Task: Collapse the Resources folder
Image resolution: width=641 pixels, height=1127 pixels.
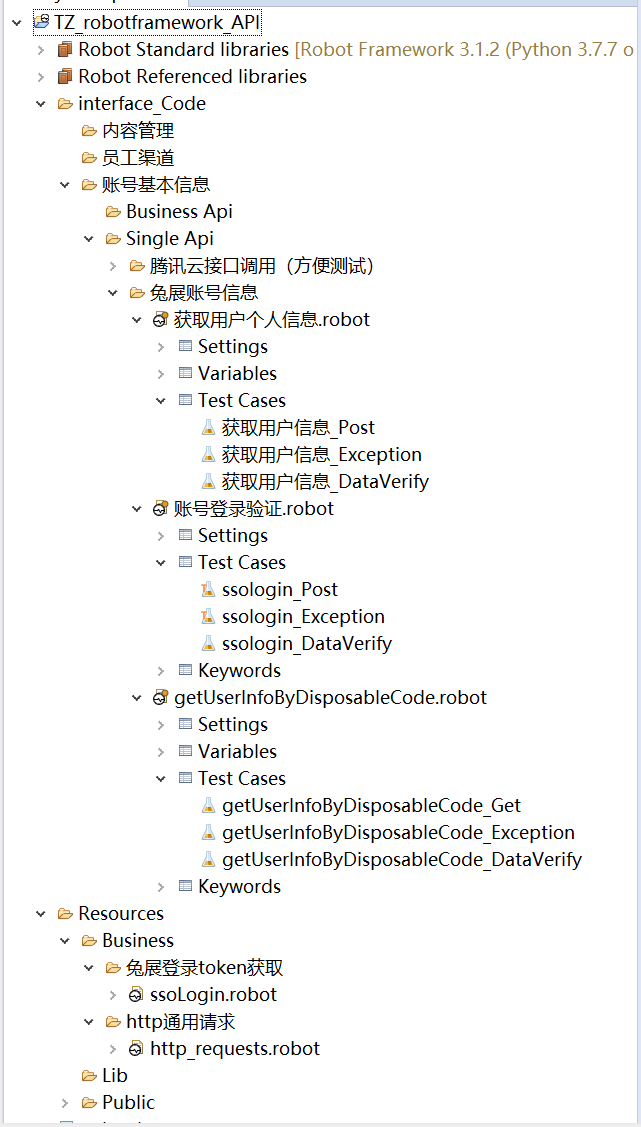Action: [x=41, y=914]
